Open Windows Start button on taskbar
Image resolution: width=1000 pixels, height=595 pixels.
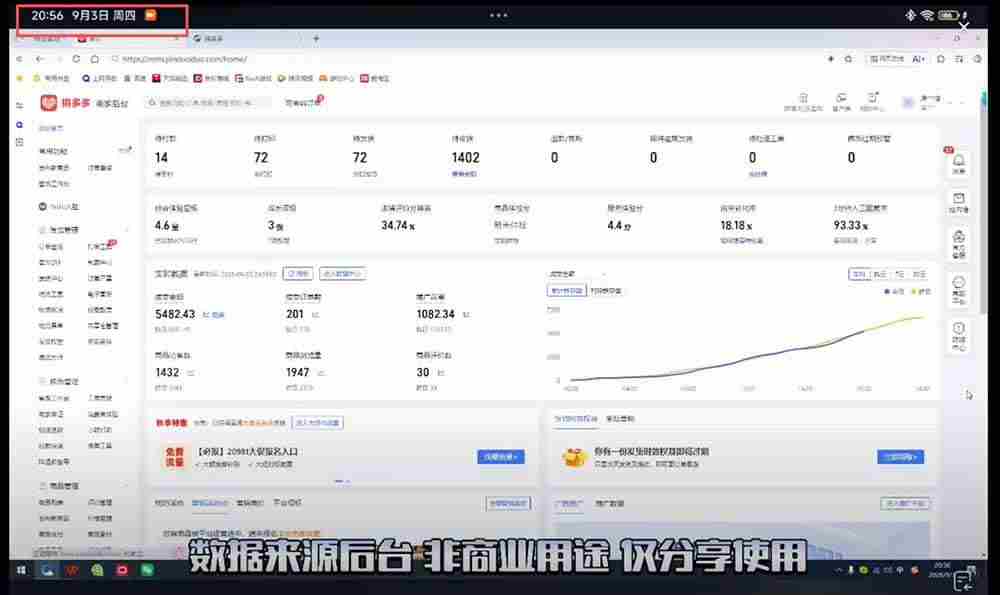(x=21, y=570)
